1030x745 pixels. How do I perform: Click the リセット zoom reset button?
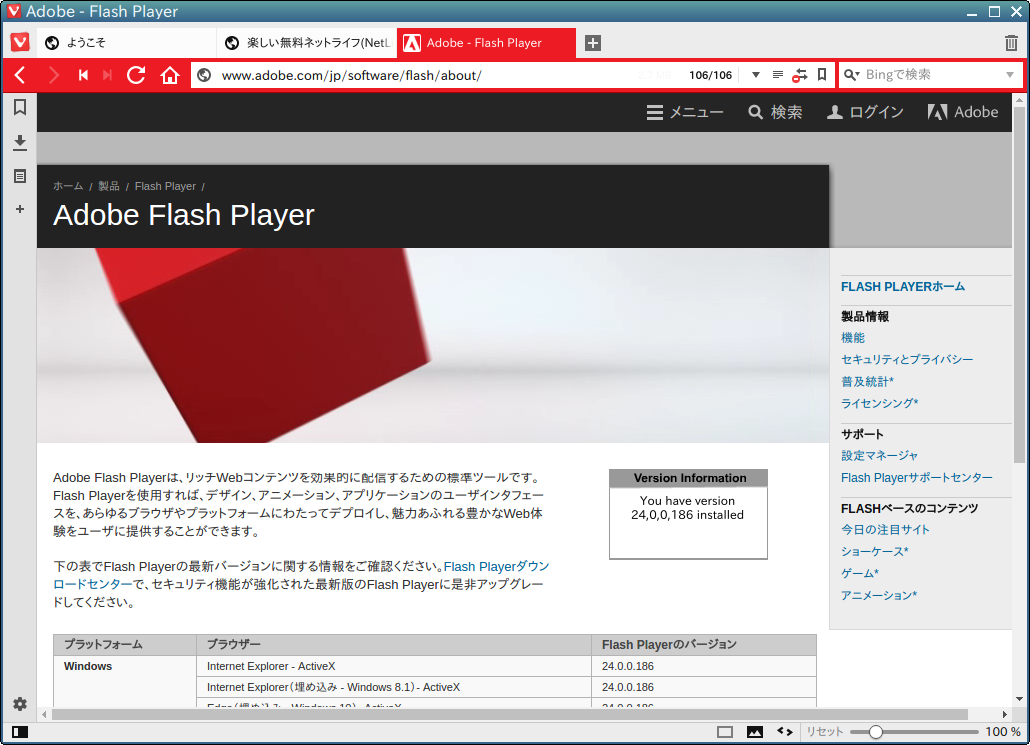824,732
